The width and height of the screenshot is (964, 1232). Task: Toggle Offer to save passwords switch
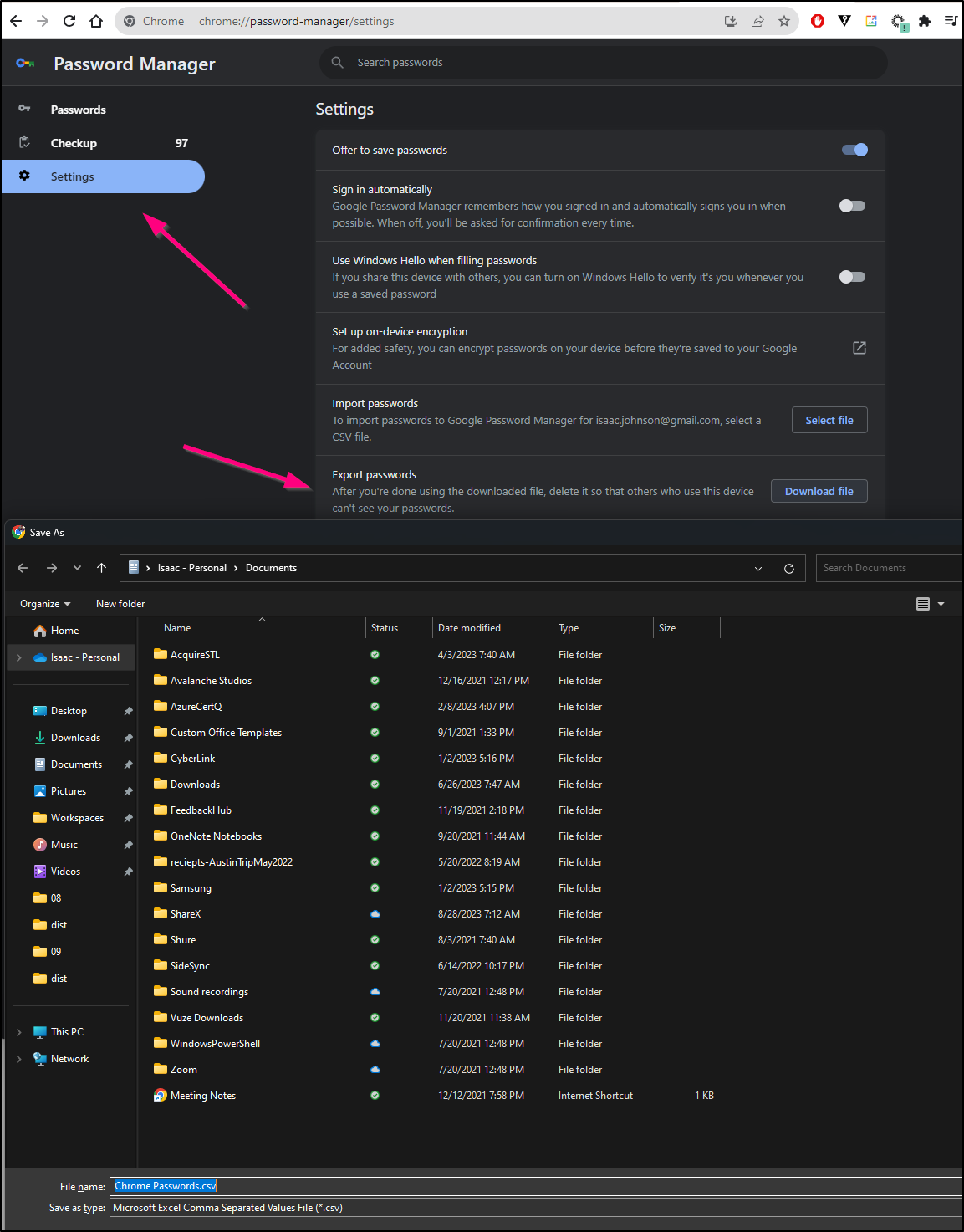(x=854, y=150)
